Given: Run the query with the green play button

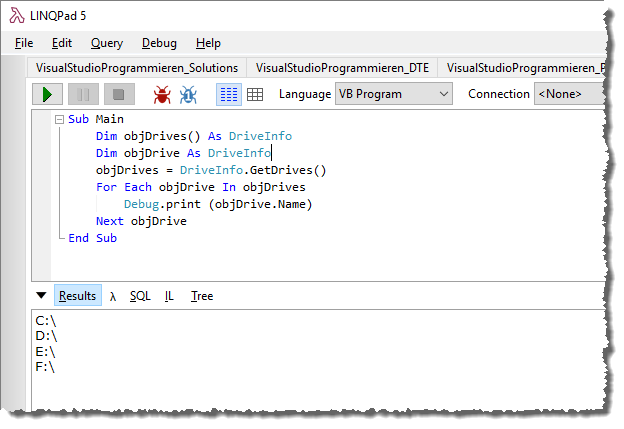Looking at the screenshot, I should coord(47,94).
